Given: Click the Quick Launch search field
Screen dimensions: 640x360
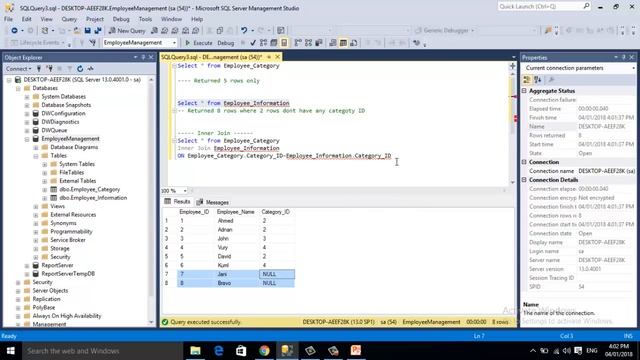Looking at the screenshot, I should click(543, 7).
